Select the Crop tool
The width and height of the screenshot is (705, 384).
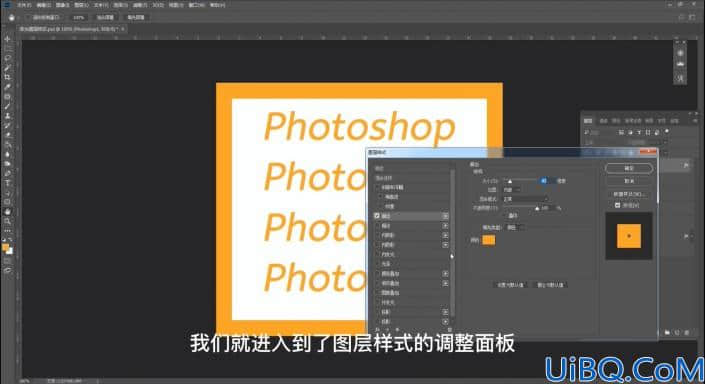(7, 77)
